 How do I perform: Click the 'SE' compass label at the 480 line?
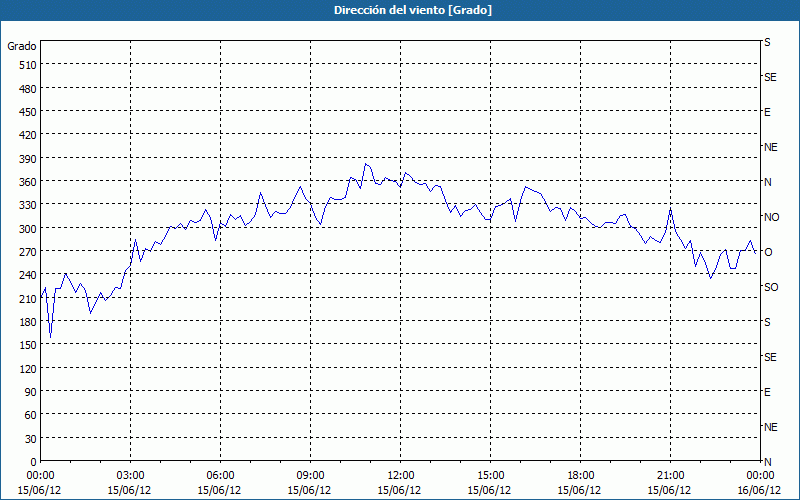click(770, 77)
